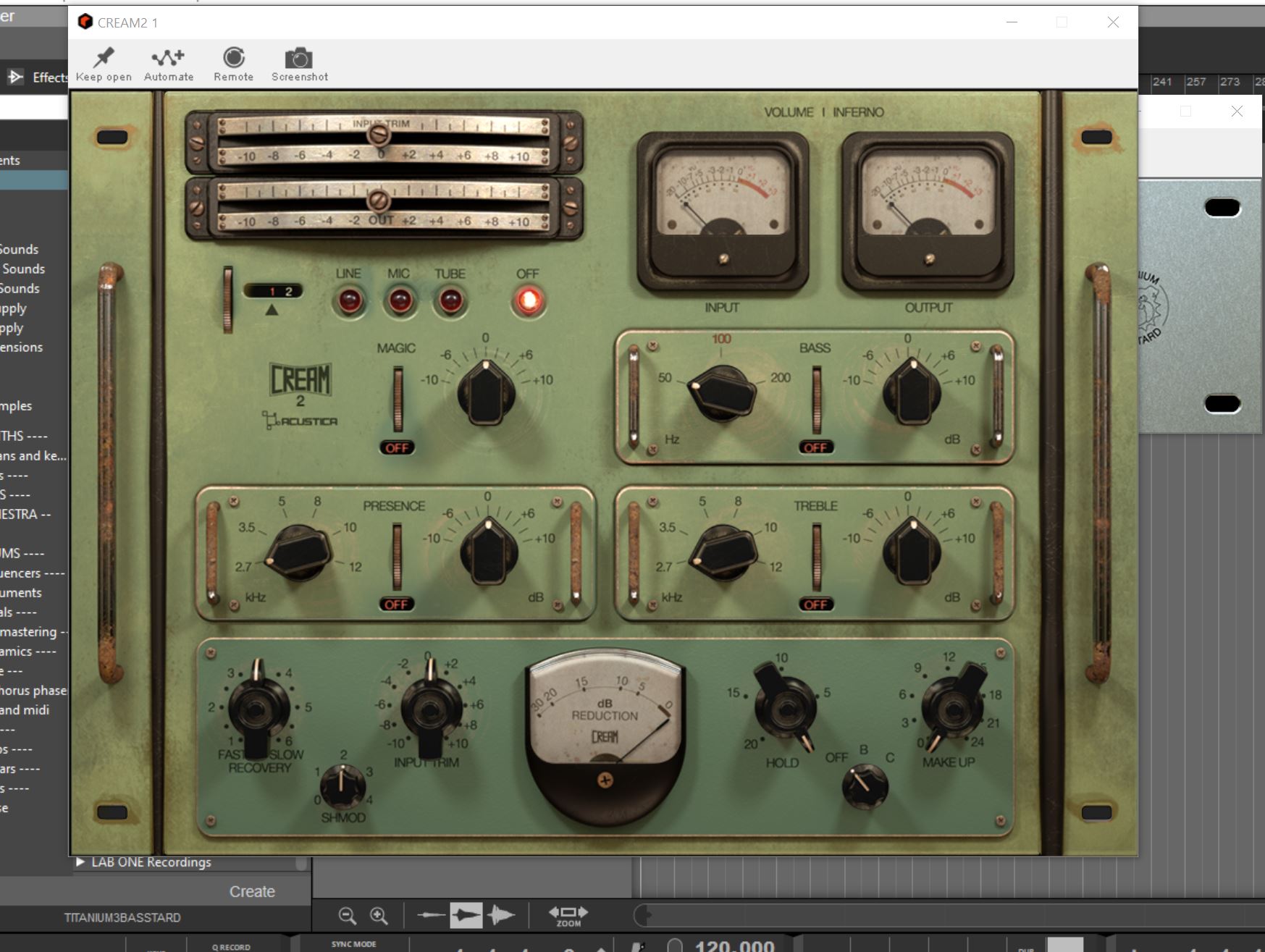Click the MAKE UP gain knob
The width and height of the screenshot is (1265, 952).
[x=951, y=707]
